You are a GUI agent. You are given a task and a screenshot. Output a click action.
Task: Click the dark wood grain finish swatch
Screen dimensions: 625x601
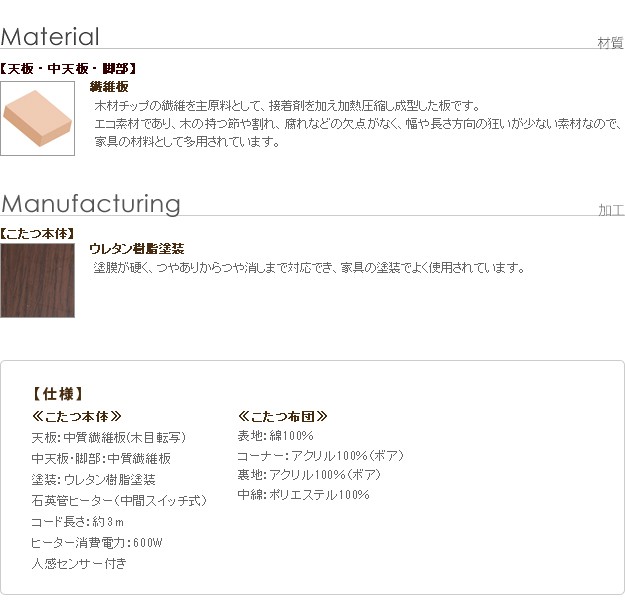pyautogui.click(x=38, y=280)
